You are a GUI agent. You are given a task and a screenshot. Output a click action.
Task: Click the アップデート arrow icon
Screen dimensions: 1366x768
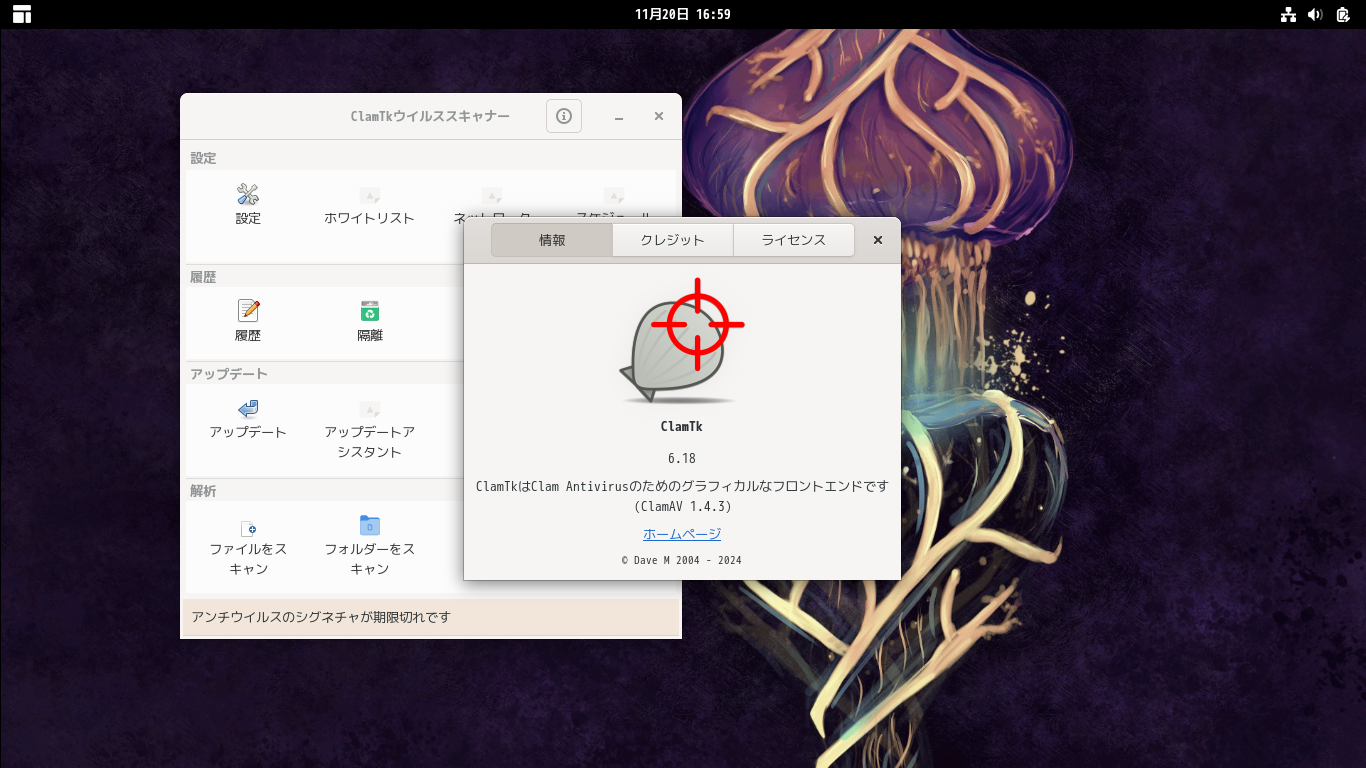(x=248, y=408)
